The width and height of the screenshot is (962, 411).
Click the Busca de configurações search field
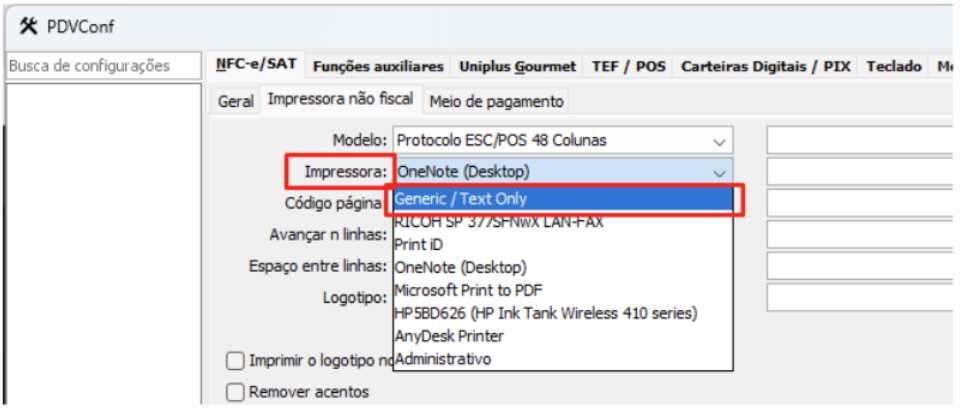(x=100, y=67)
